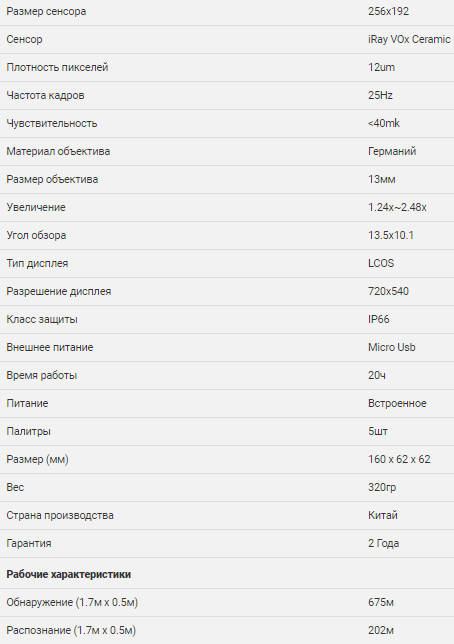Screen dimensions: 454x644
Task: Select the '20ч' working time value
Action: click(x=377, y=375)
